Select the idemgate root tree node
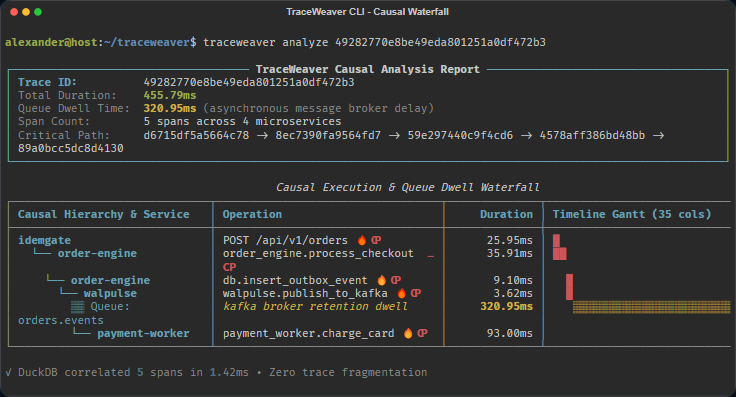The image size is (736, 397). (x=45, y=240)
